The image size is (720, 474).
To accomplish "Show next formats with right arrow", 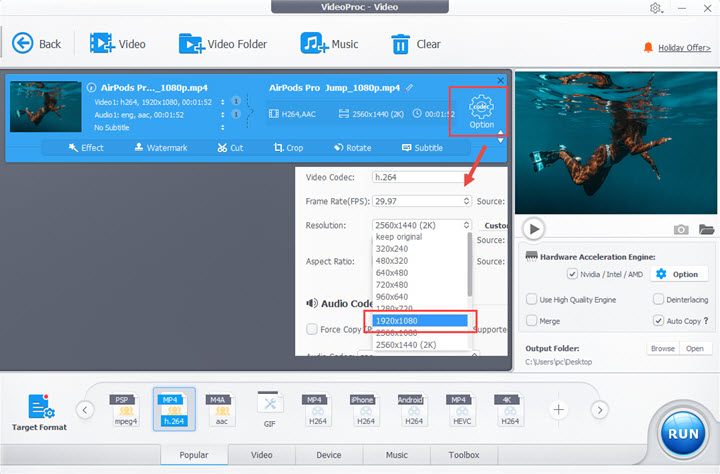I will pos(600,410).
